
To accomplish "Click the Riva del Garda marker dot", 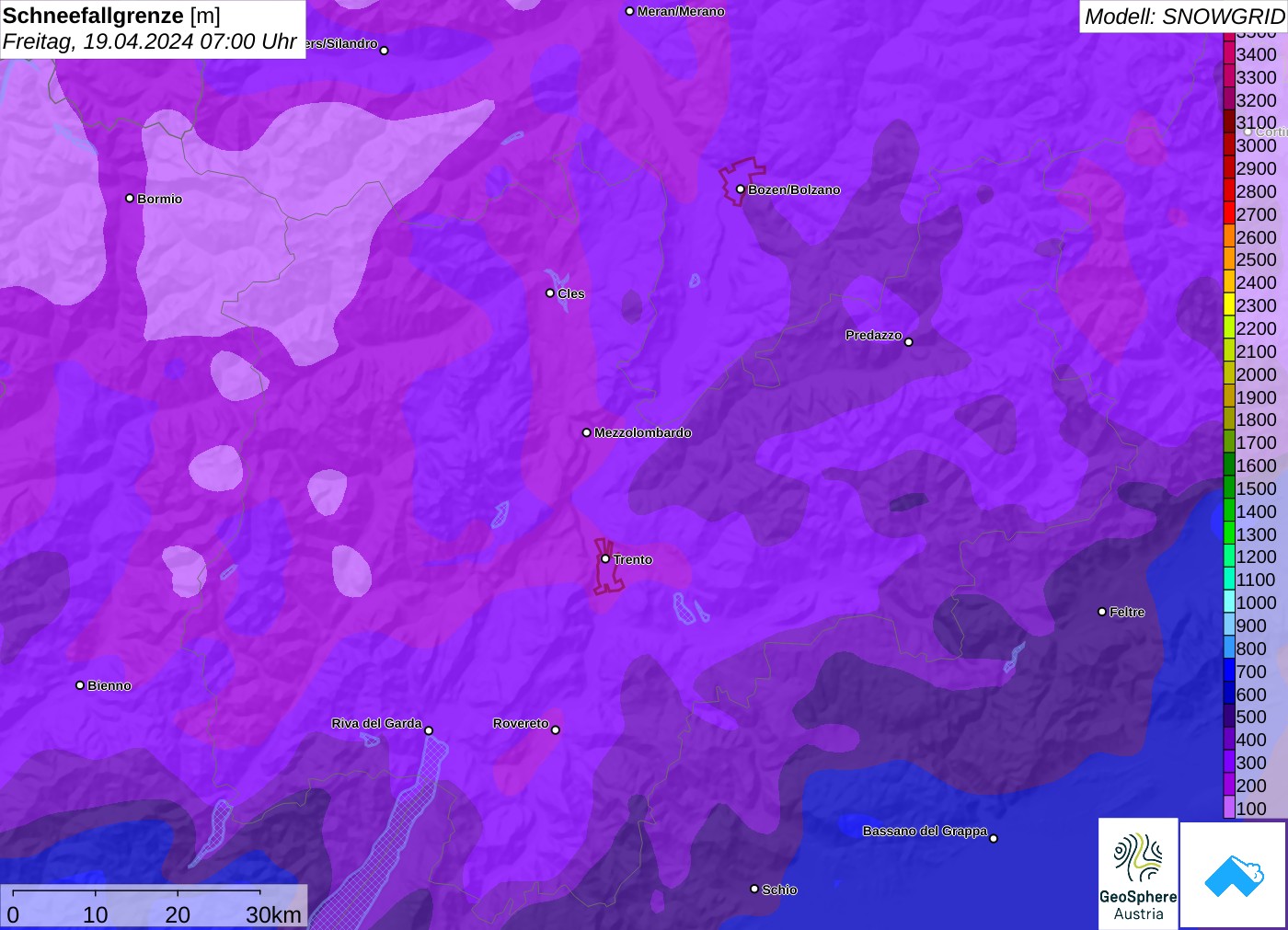I will pyautogui.click(x=429, y=730).
